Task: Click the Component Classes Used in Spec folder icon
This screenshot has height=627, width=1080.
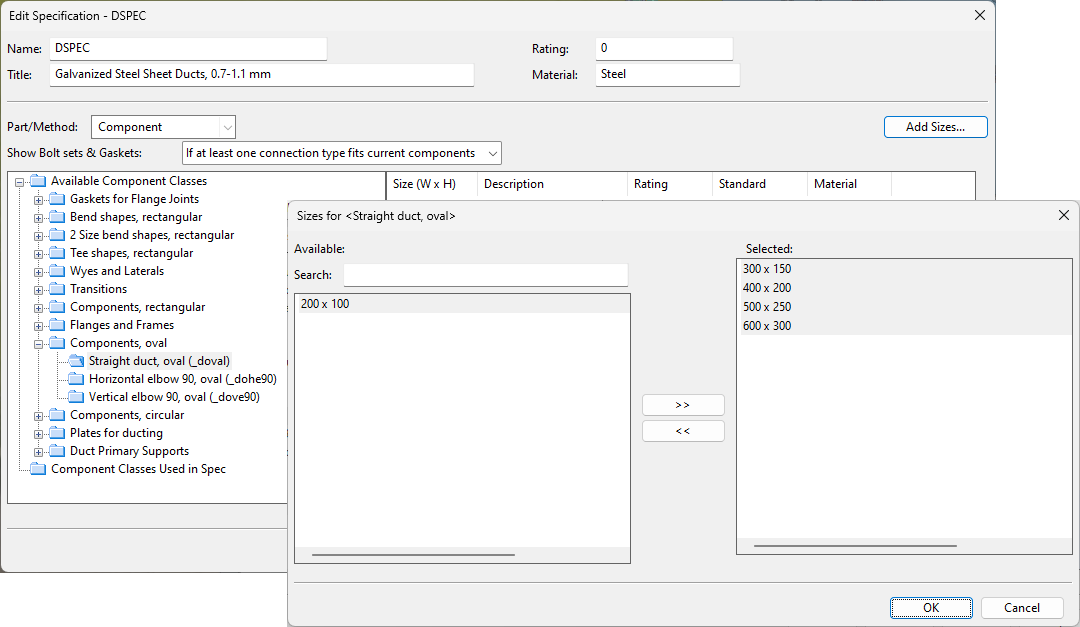Action: [x=38, y=469]
